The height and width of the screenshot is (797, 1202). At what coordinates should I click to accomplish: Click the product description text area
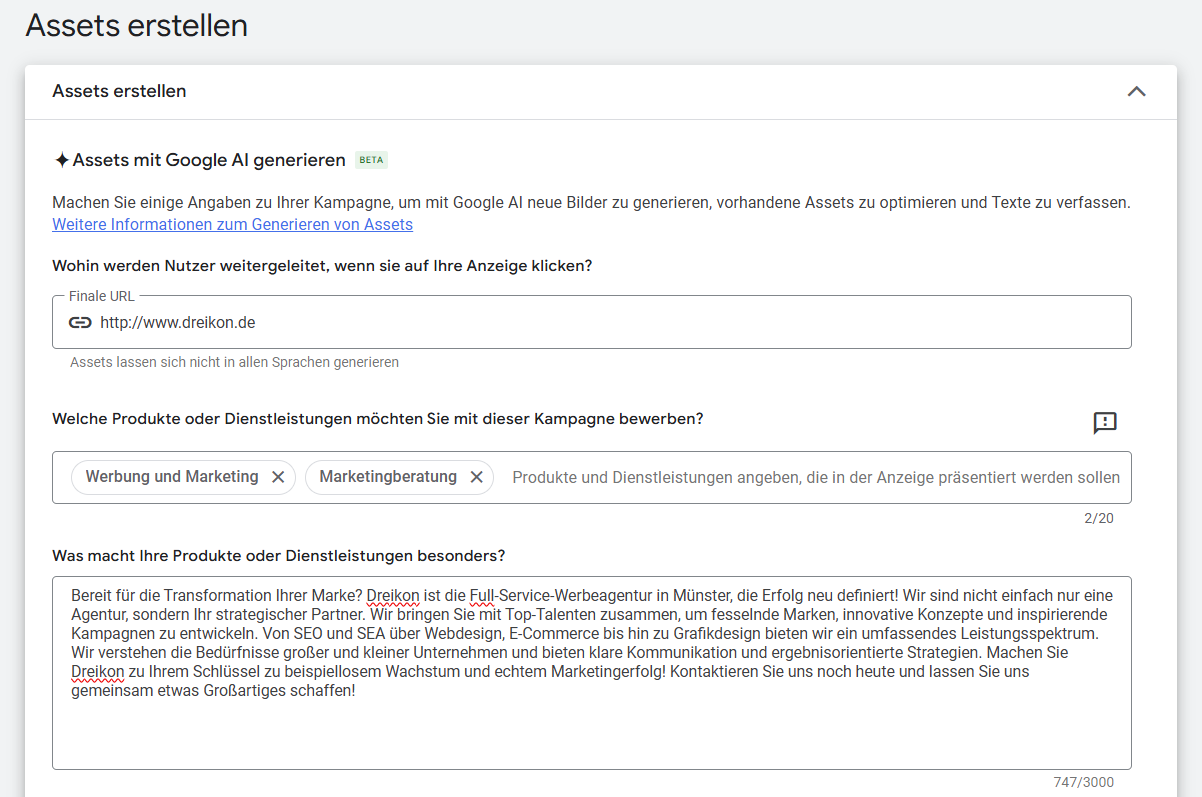(x=592, y=672)
